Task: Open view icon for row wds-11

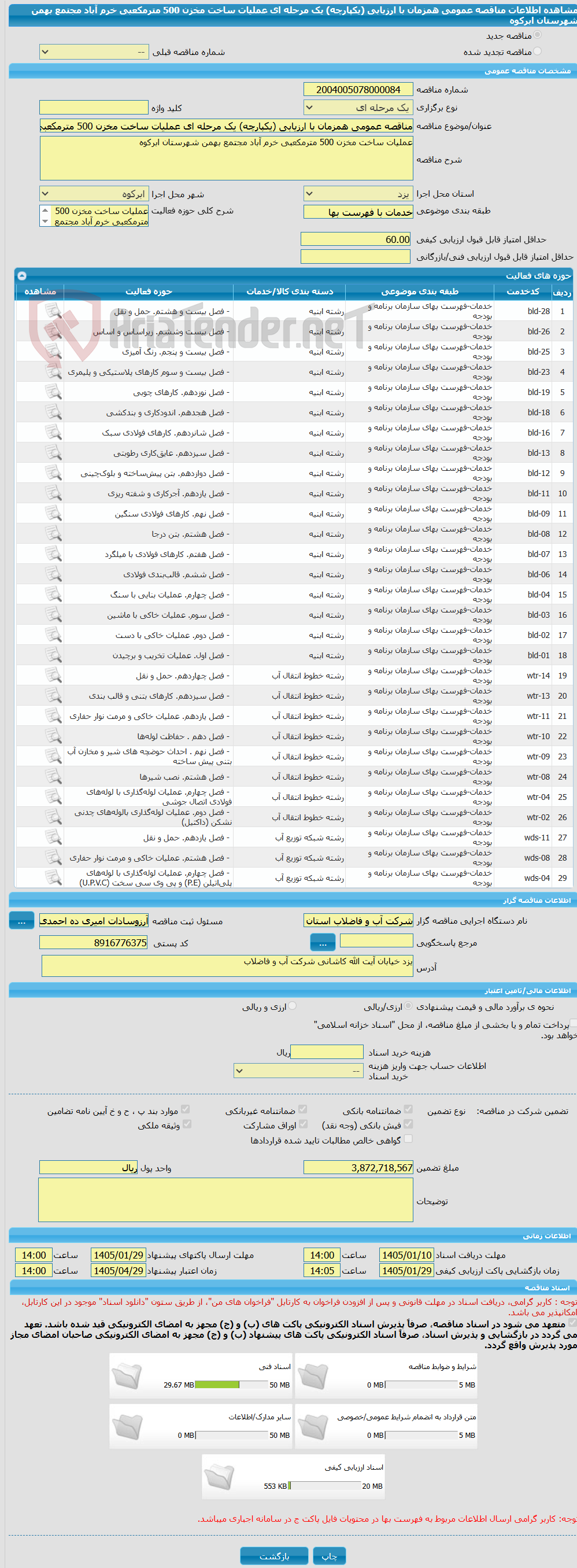Action: point(54,837)
